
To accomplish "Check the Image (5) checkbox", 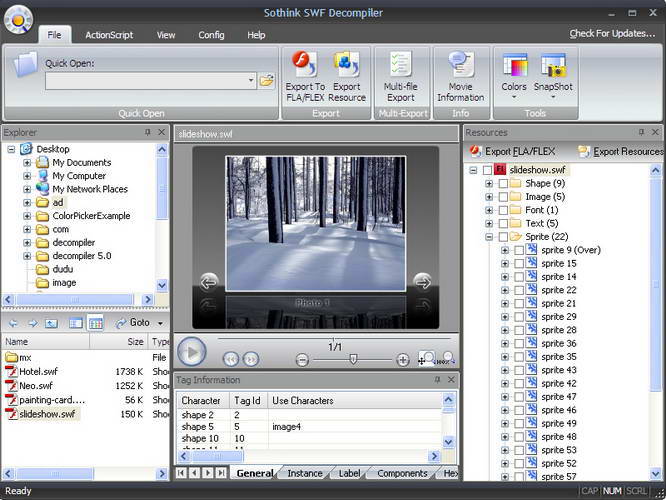I will pos(503,197).
